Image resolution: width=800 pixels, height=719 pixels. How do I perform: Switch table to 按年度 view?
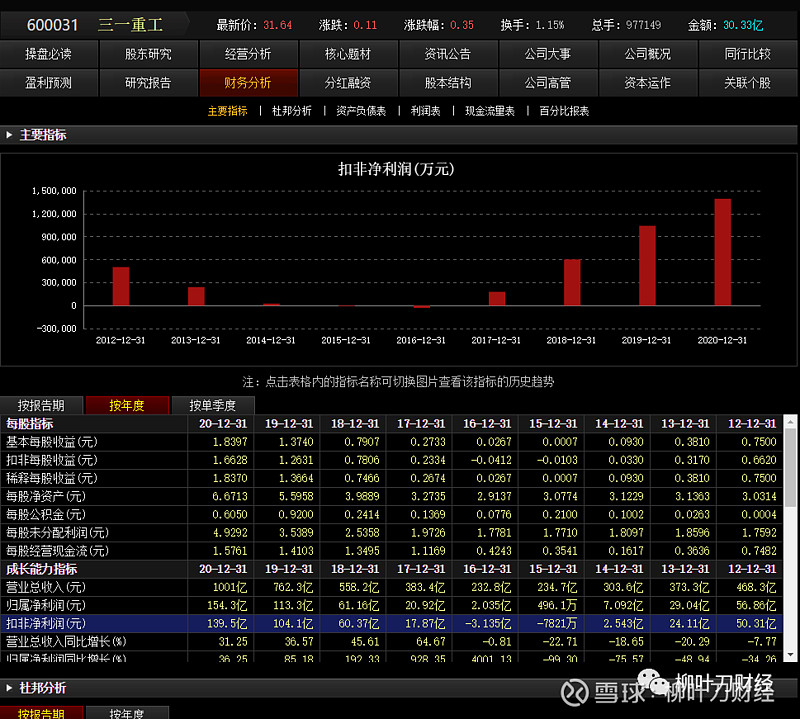[x=127, y=406]
